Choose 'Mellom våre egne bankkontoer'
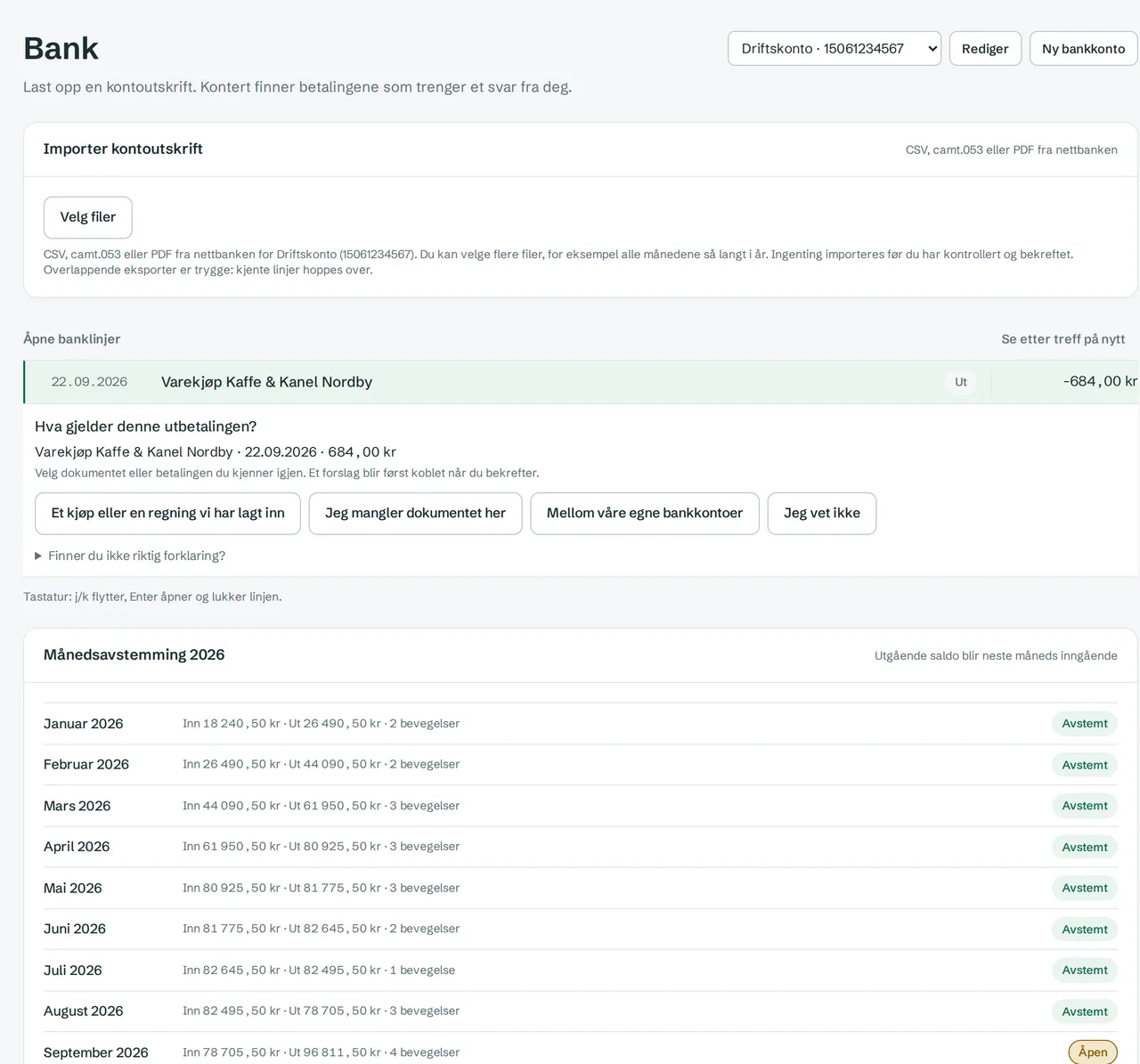The image size is (1140, 1064). [x=645, y=514]
